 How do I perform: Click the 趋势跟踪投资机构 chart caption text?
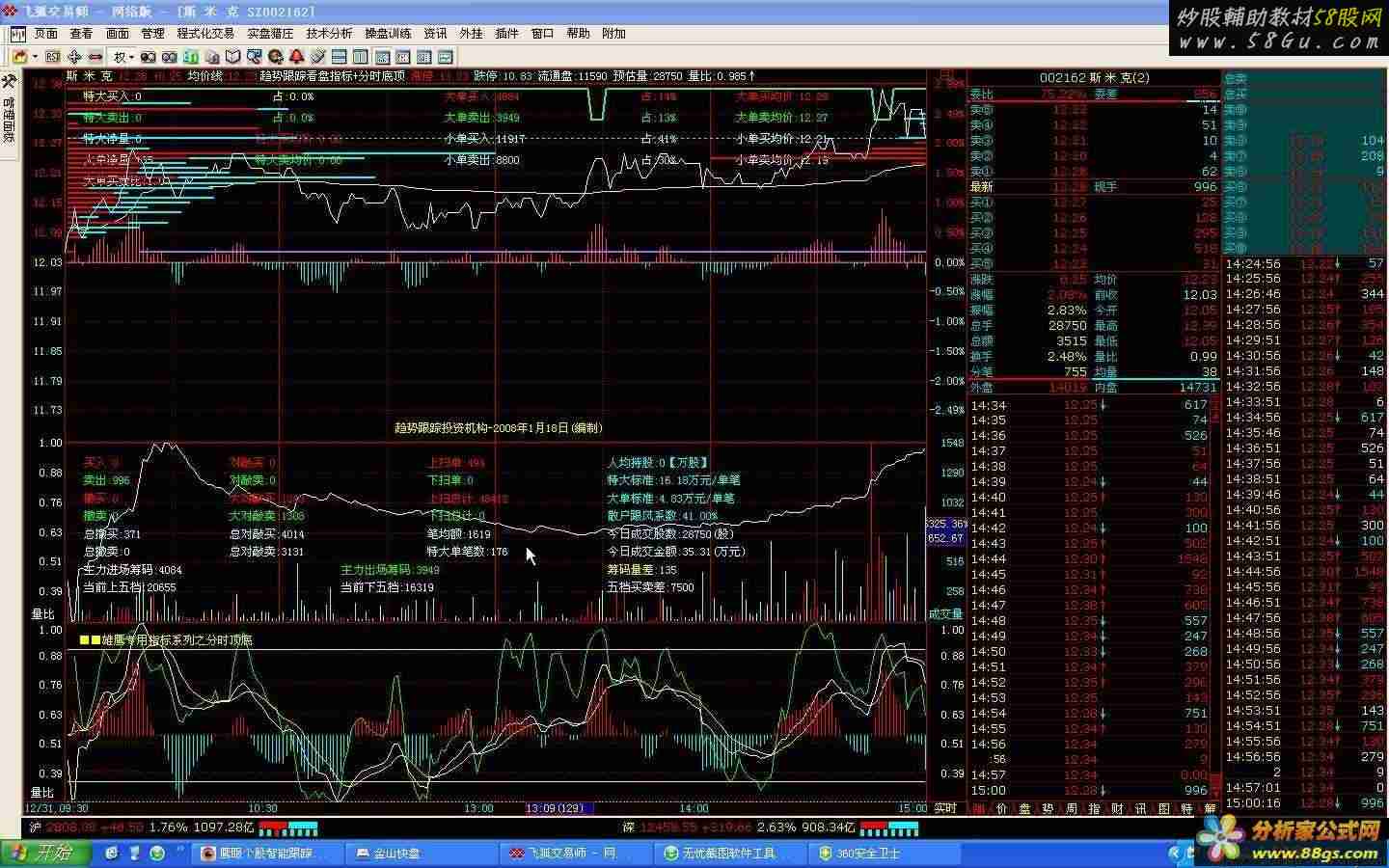point(498,427)
